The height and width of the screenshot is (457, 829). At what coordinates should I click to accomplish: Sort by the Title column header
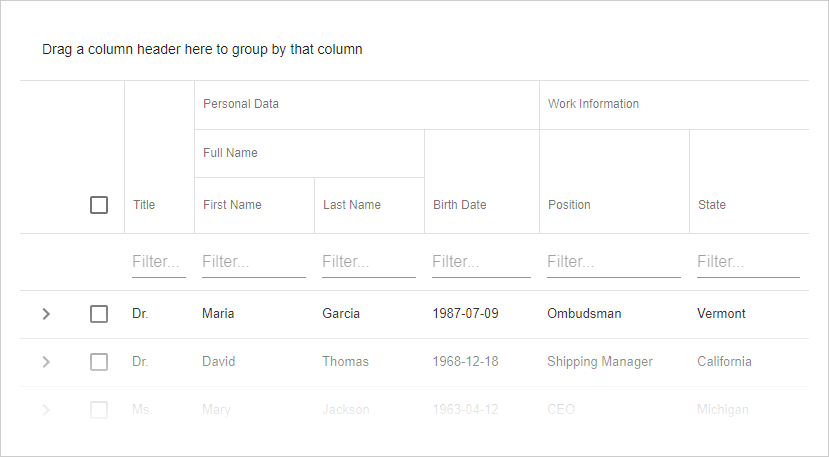click(x=145, y=205)
